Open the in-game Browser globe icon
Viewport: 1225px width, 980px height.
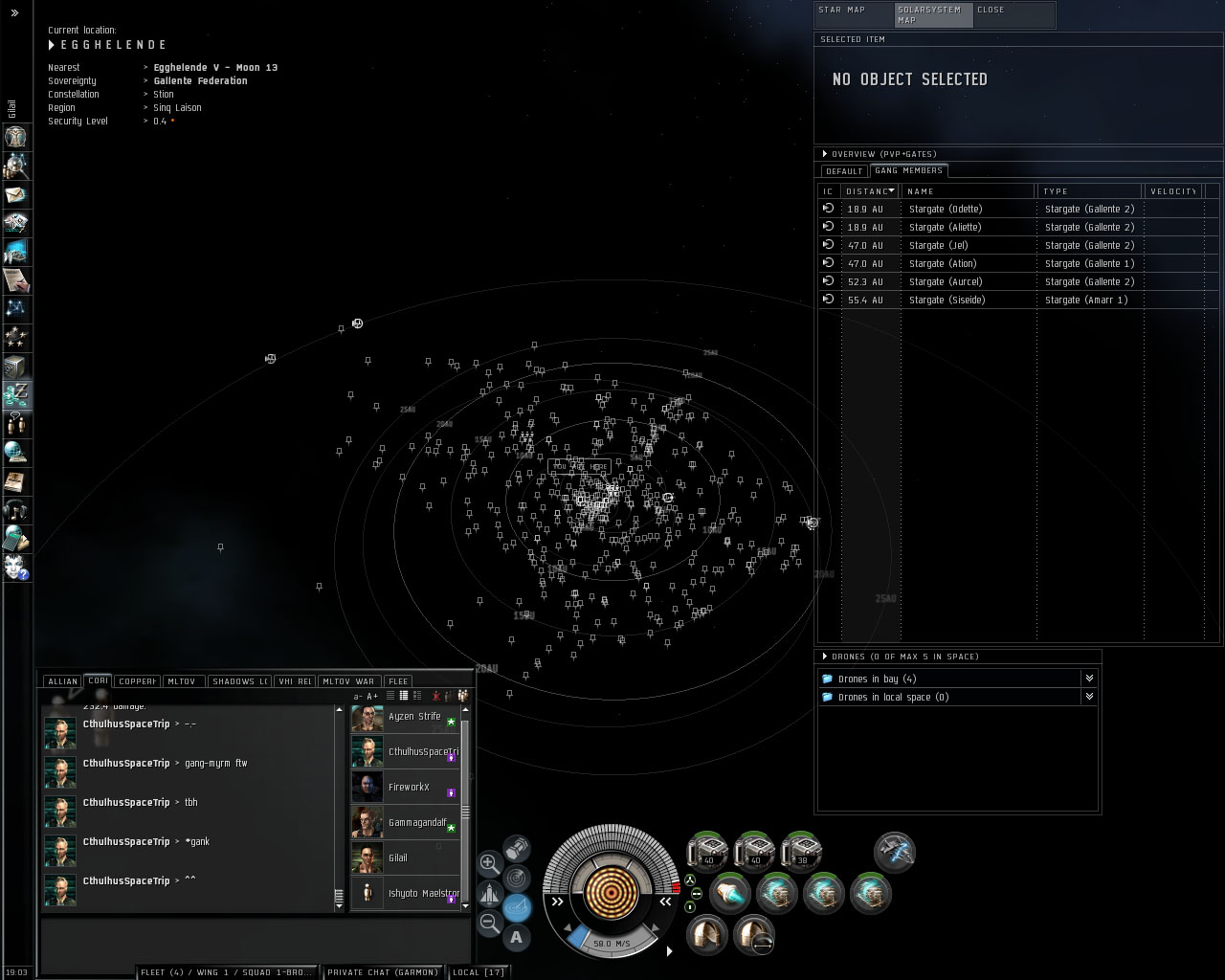[16, 453]
